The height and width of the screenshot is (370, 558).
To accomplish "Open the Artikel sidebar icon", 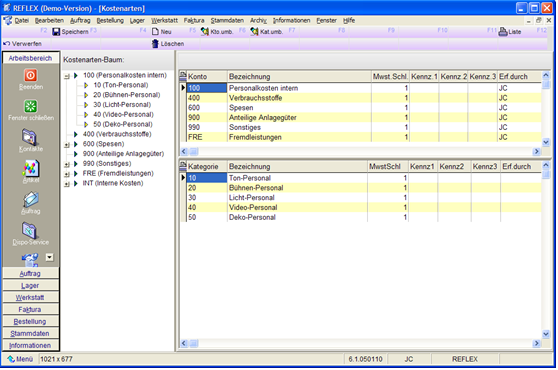I will [x=31, y=168].
